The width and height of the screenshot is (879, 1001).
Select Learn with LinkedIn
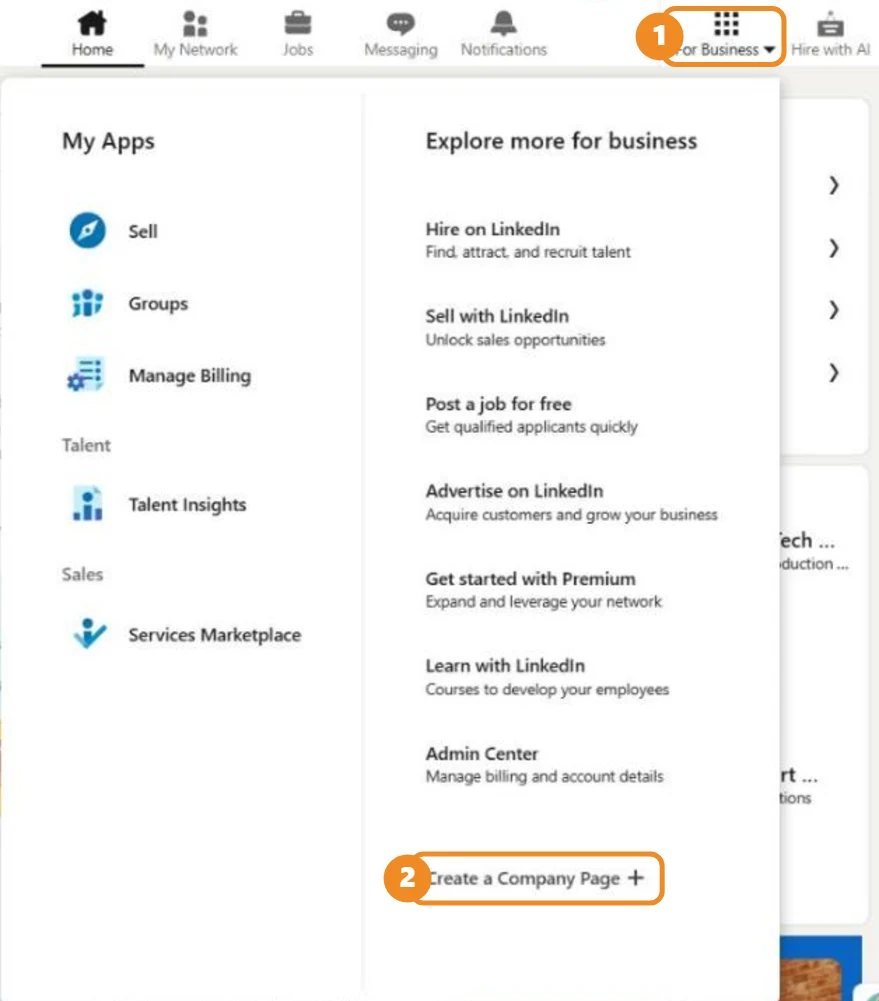coord(505,666)
